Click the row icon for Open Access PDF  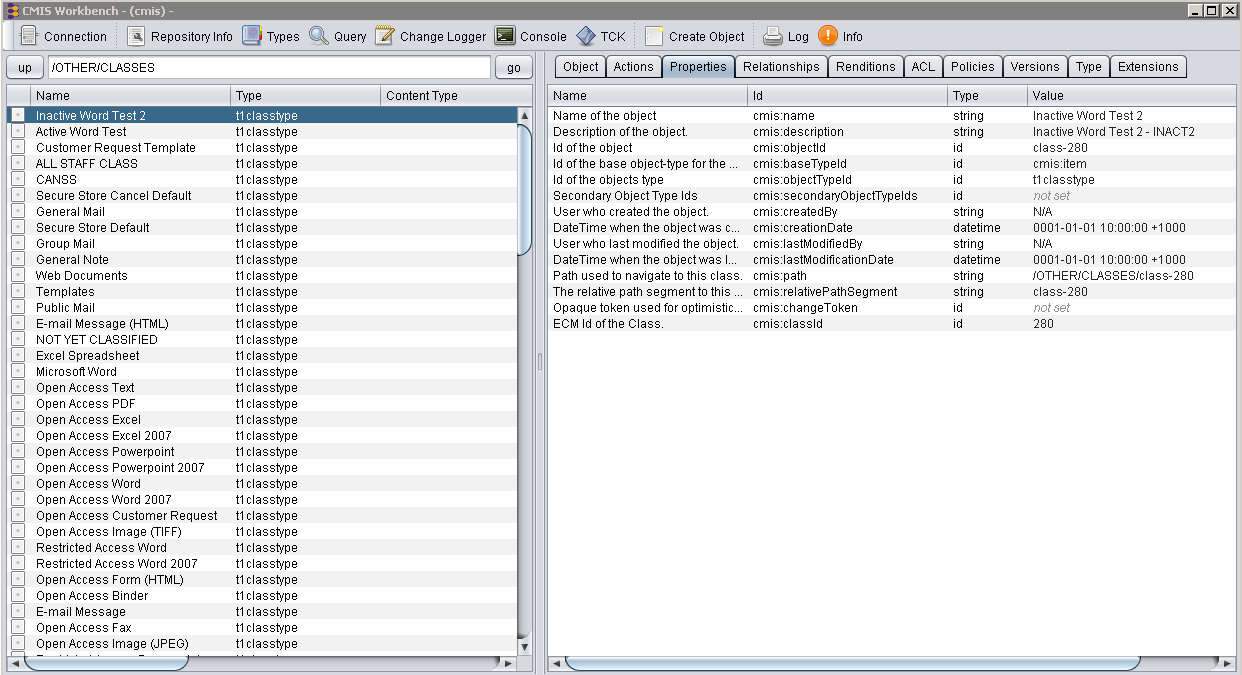(18, 403)
